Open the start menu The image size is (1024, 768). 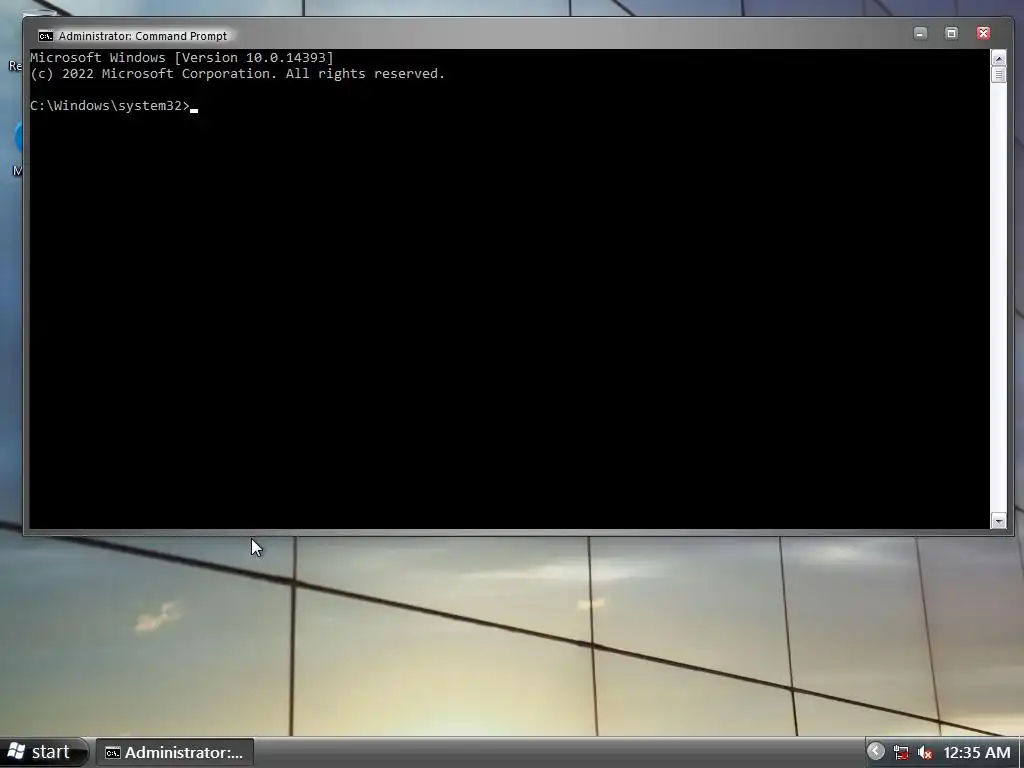tap(42, 752)
